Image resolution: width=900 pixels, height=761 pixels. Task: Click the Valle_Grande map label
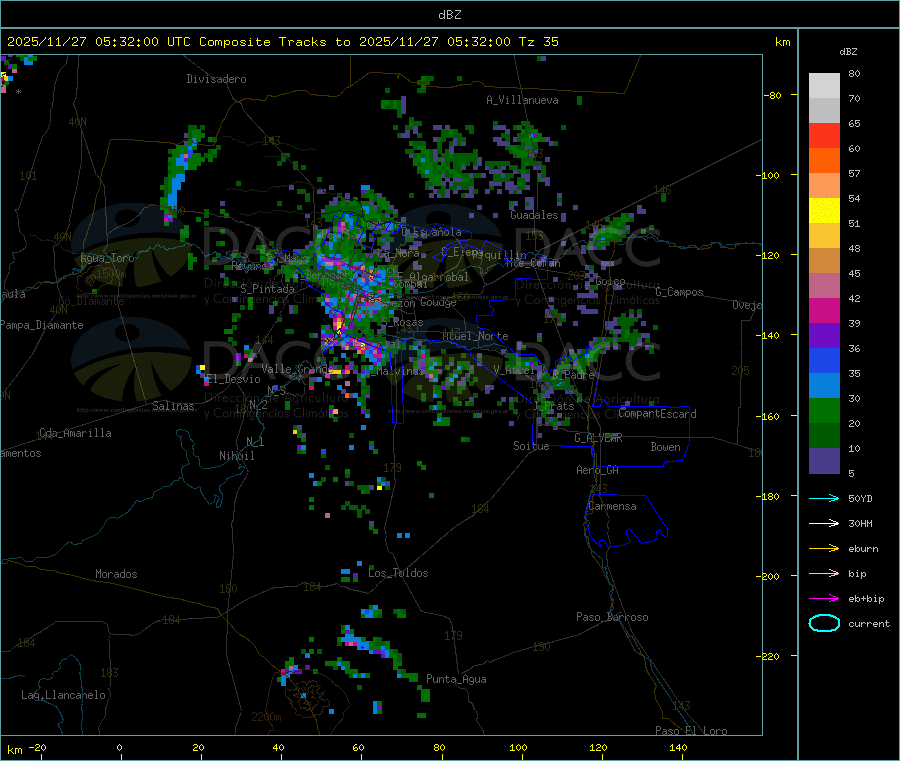[x=296, y=369]
